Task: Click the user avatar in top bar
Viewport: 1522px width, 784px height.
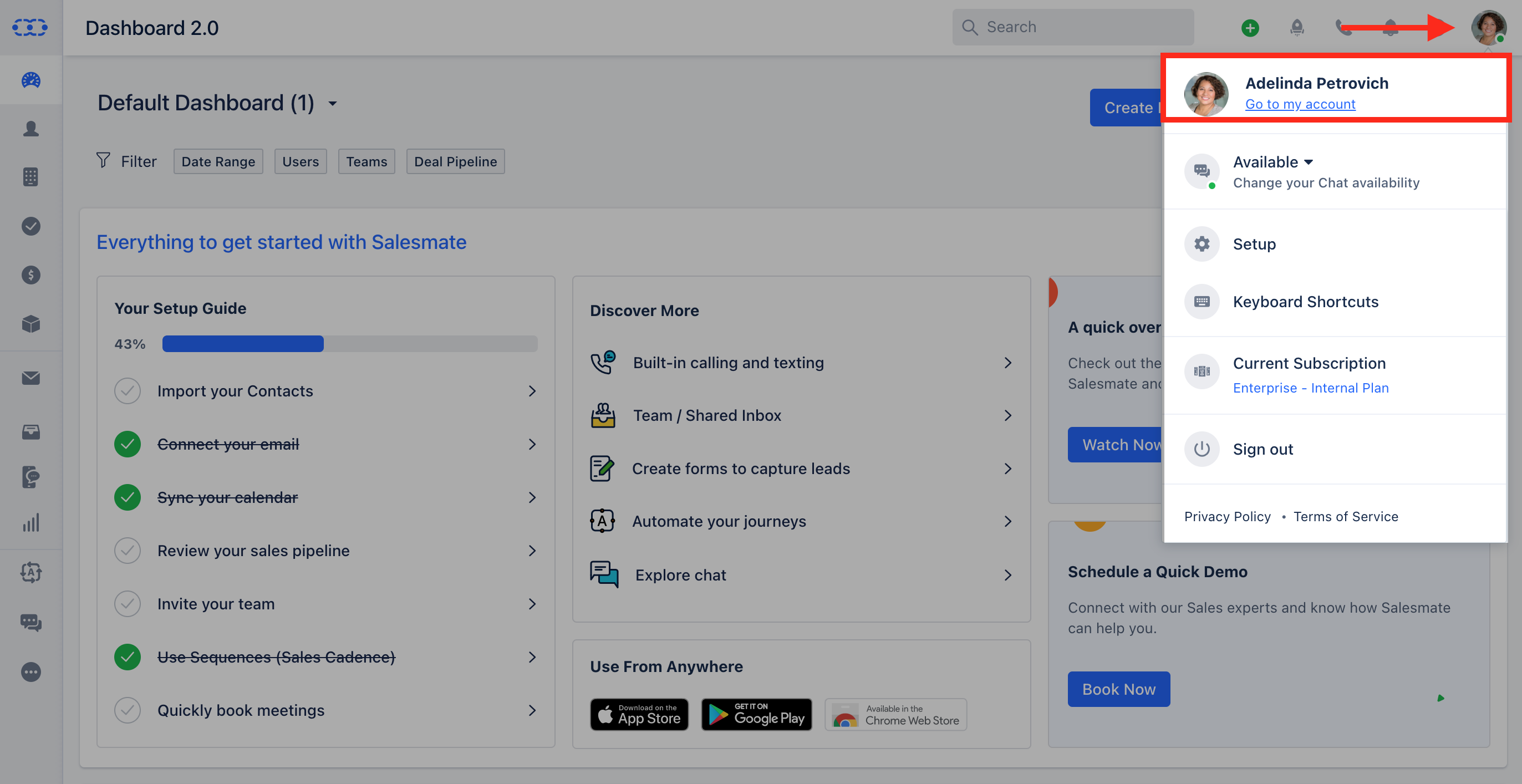Action: click(1488, 27)
